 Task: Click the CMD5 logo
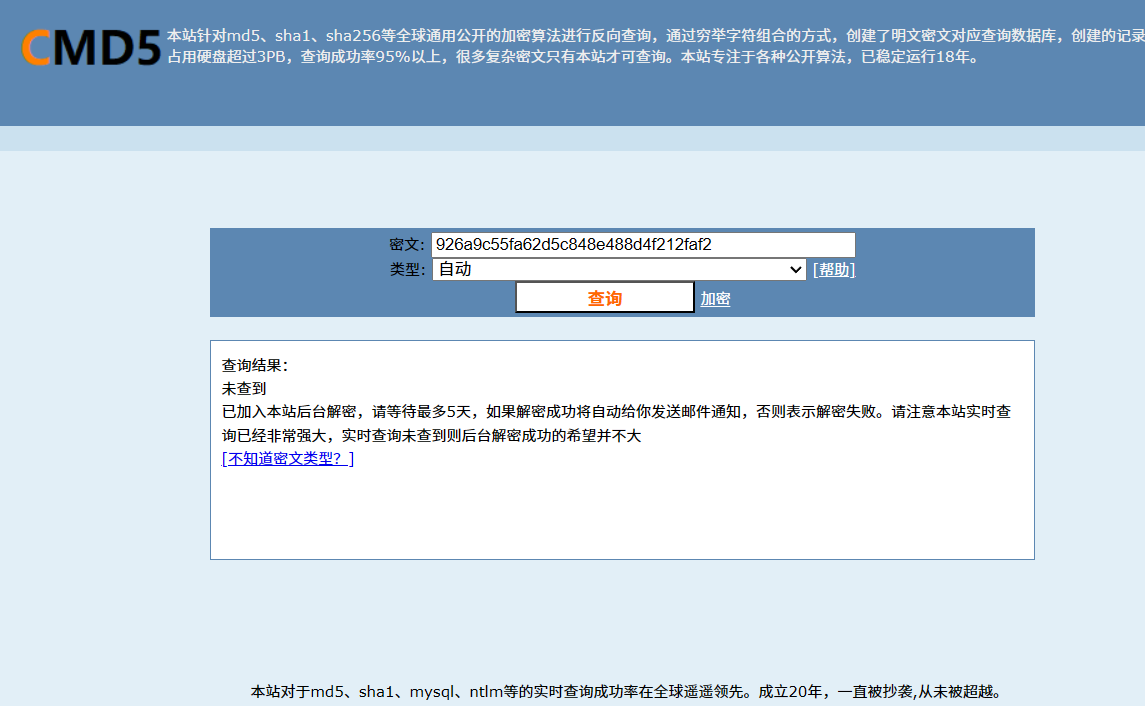[91, 47]
